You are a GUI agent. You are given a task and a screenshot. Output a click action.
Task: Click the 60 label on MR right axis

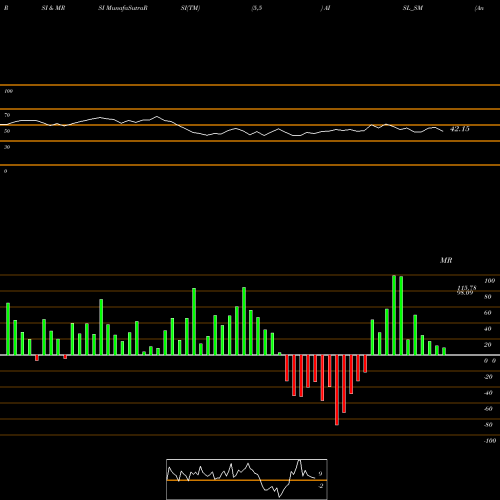coord(488,313)
